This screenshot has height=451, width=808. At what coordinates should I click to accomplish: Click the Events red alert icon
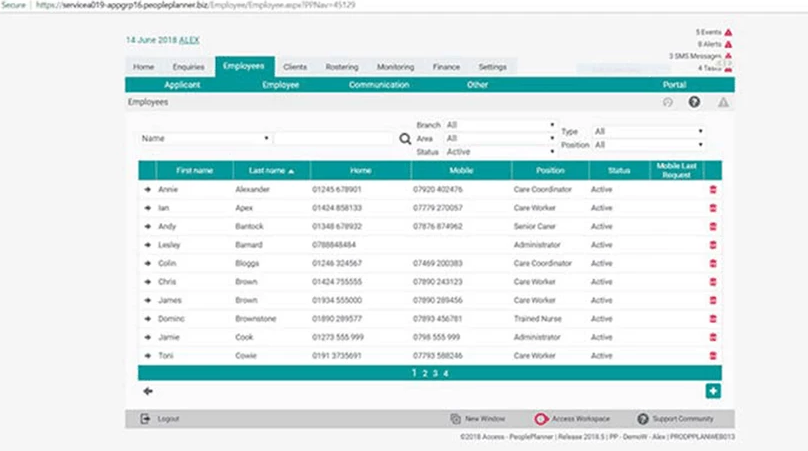(x=728, y=32)
